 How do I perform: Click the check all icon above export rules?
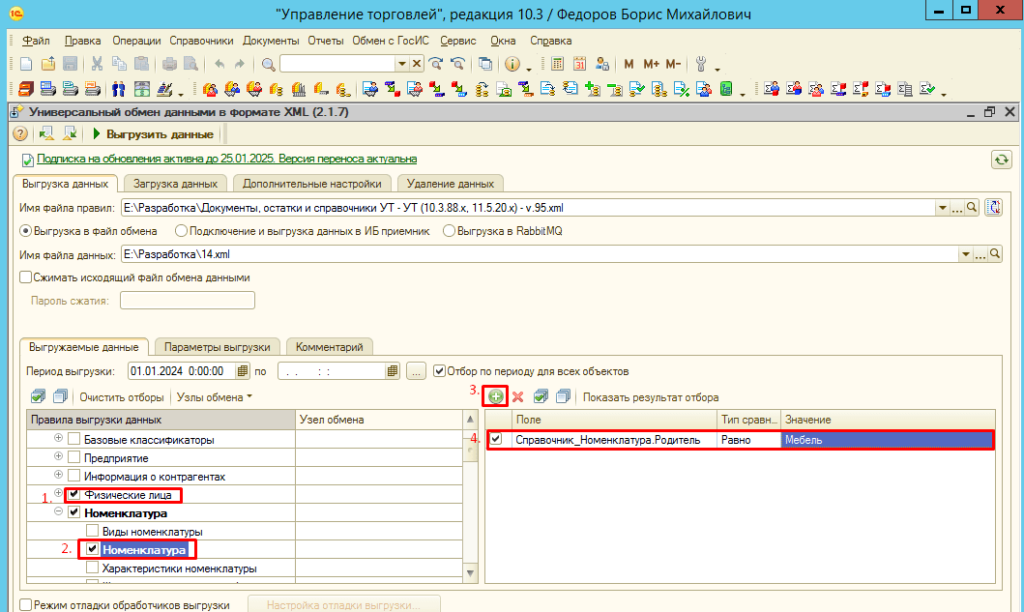pos(39,396)
